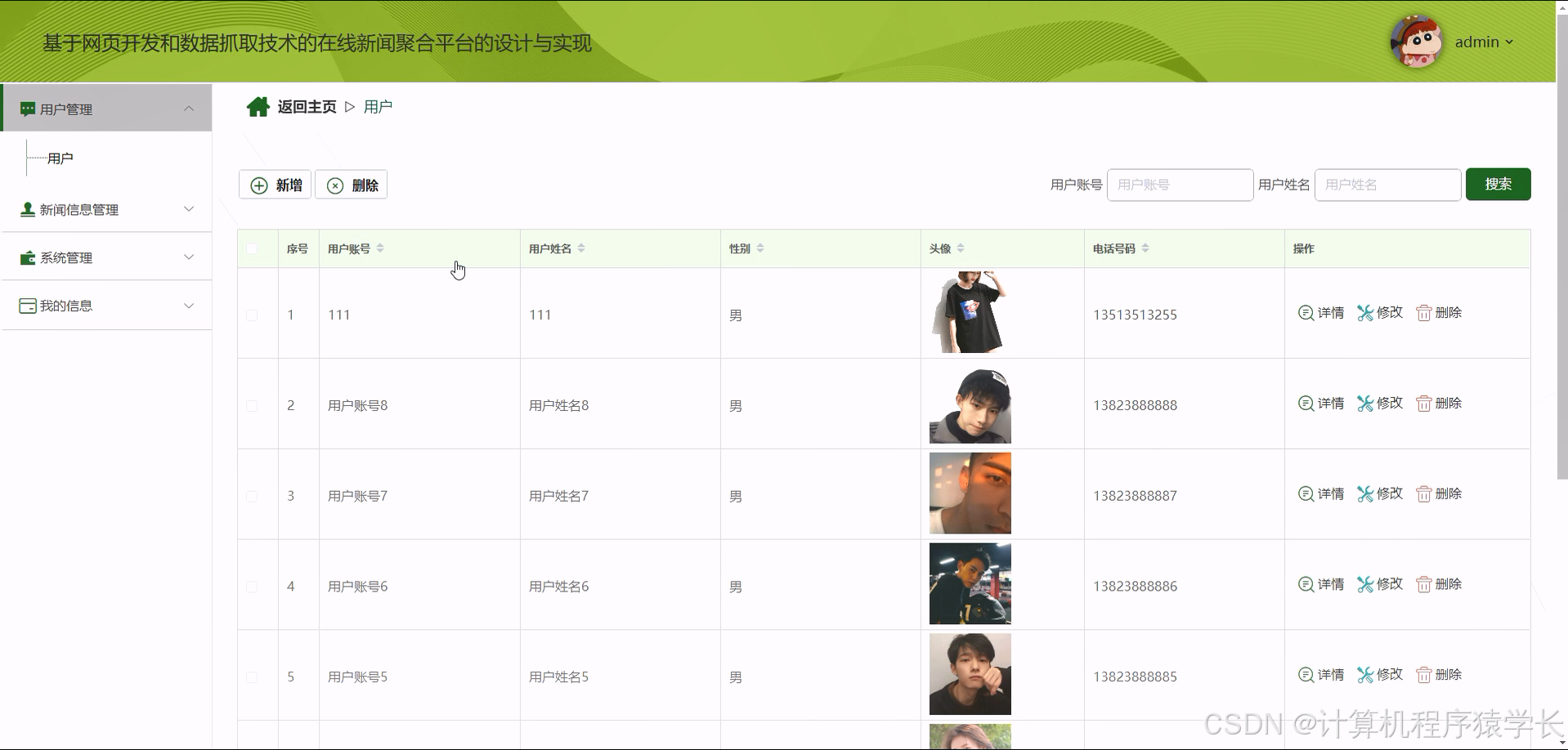The image size is (1568, 750).
Task: Click the 新闻信息管理 person icon
Action: [28, 209]
